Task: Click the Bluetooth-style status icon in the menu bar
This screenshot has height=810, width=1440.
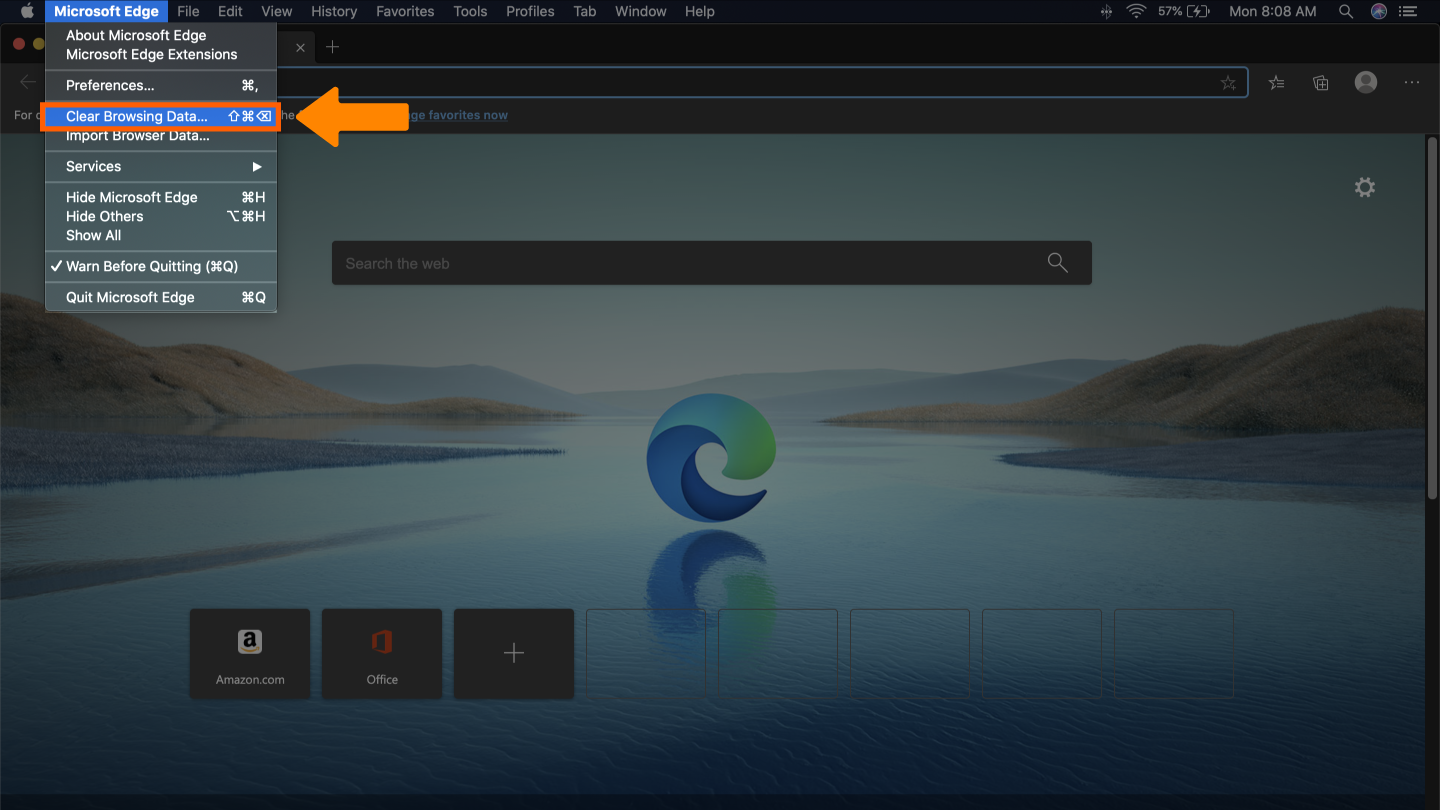Action: [x=1106, y=11]
